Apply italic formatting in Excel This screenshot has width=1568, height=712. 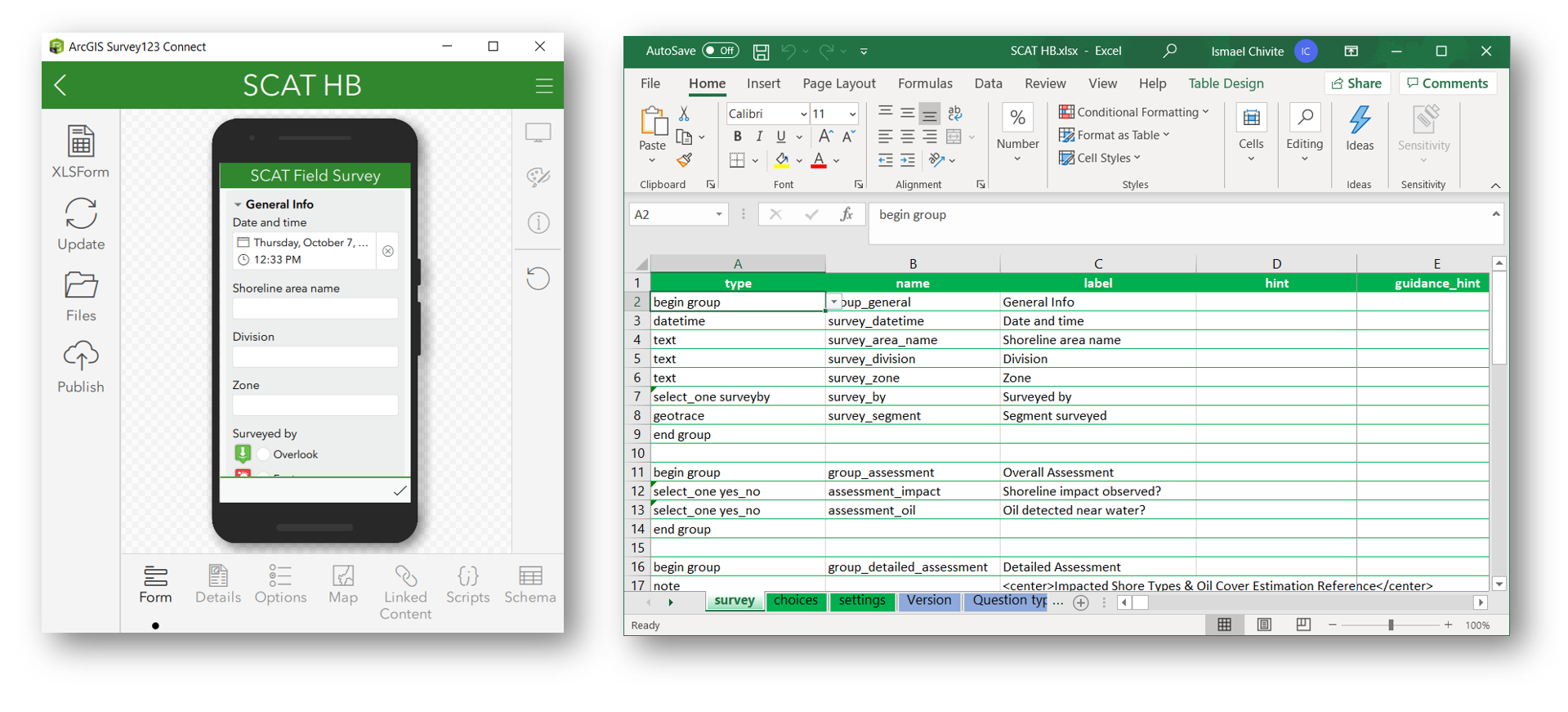pyautogui.click(x=759, y=137)
